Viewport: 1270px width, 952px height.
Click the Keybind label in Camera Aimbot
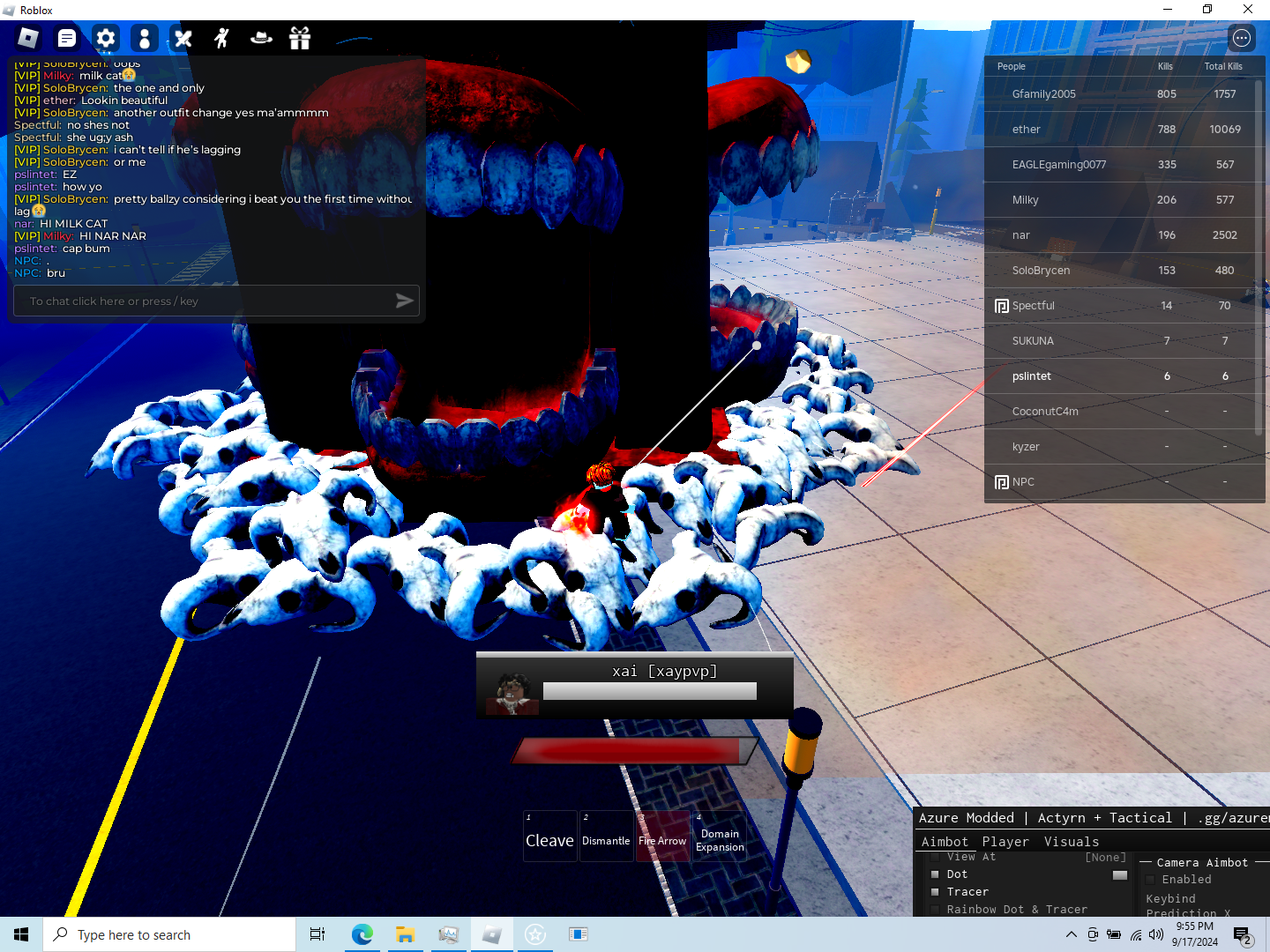point(1170,899)
